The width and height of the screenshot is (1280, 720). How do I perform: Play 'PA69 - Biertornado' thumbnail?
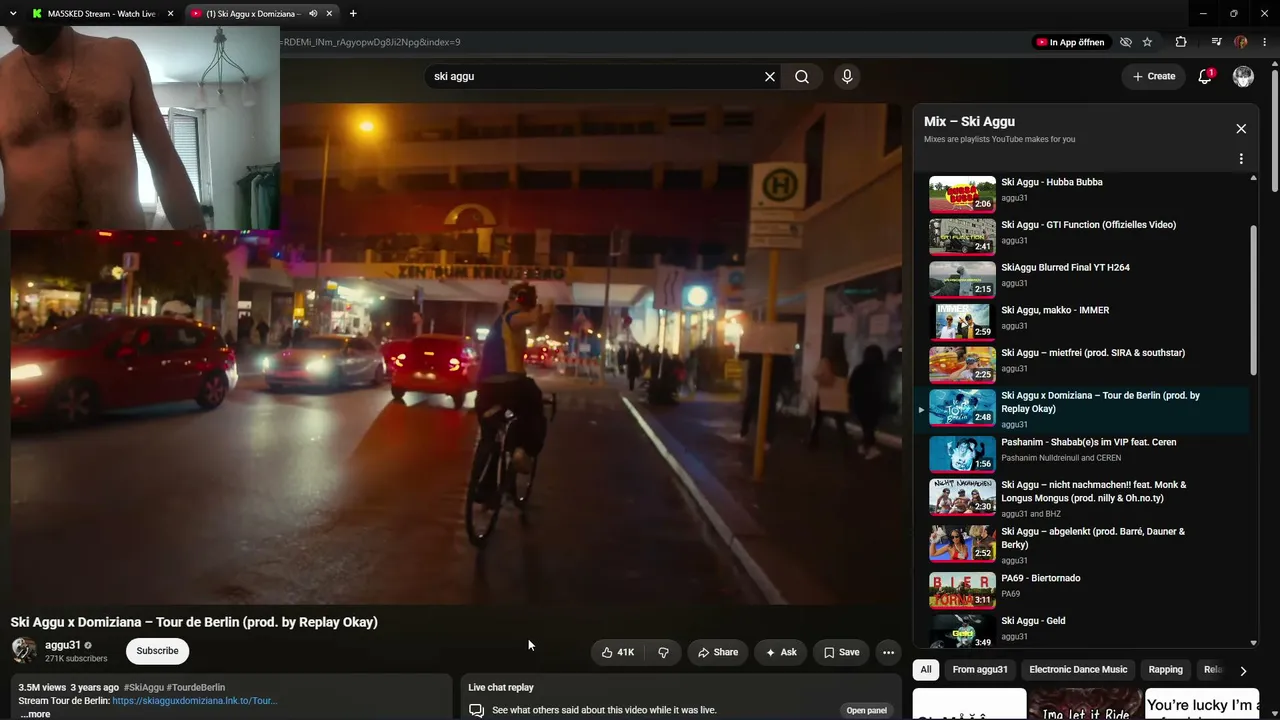(x=962, y=590)
